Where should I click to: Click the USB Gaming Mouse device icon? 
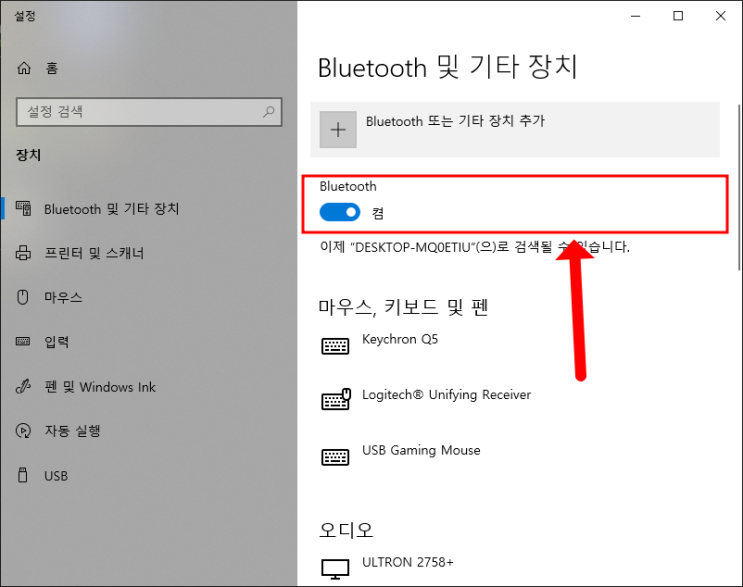335,457
